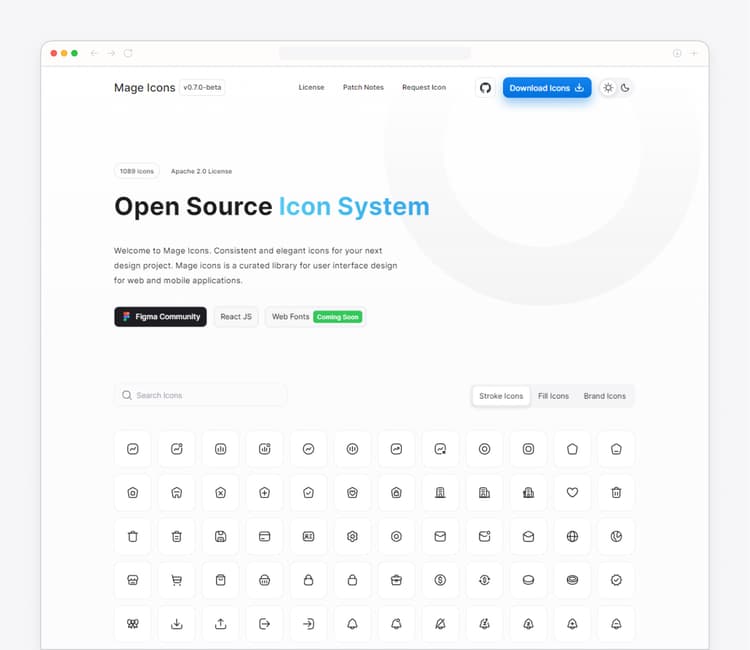Screen dimensions: 750x650
Task: Pick the bell with minus icon
Action: pyautogui.click(x=616, y=624)
